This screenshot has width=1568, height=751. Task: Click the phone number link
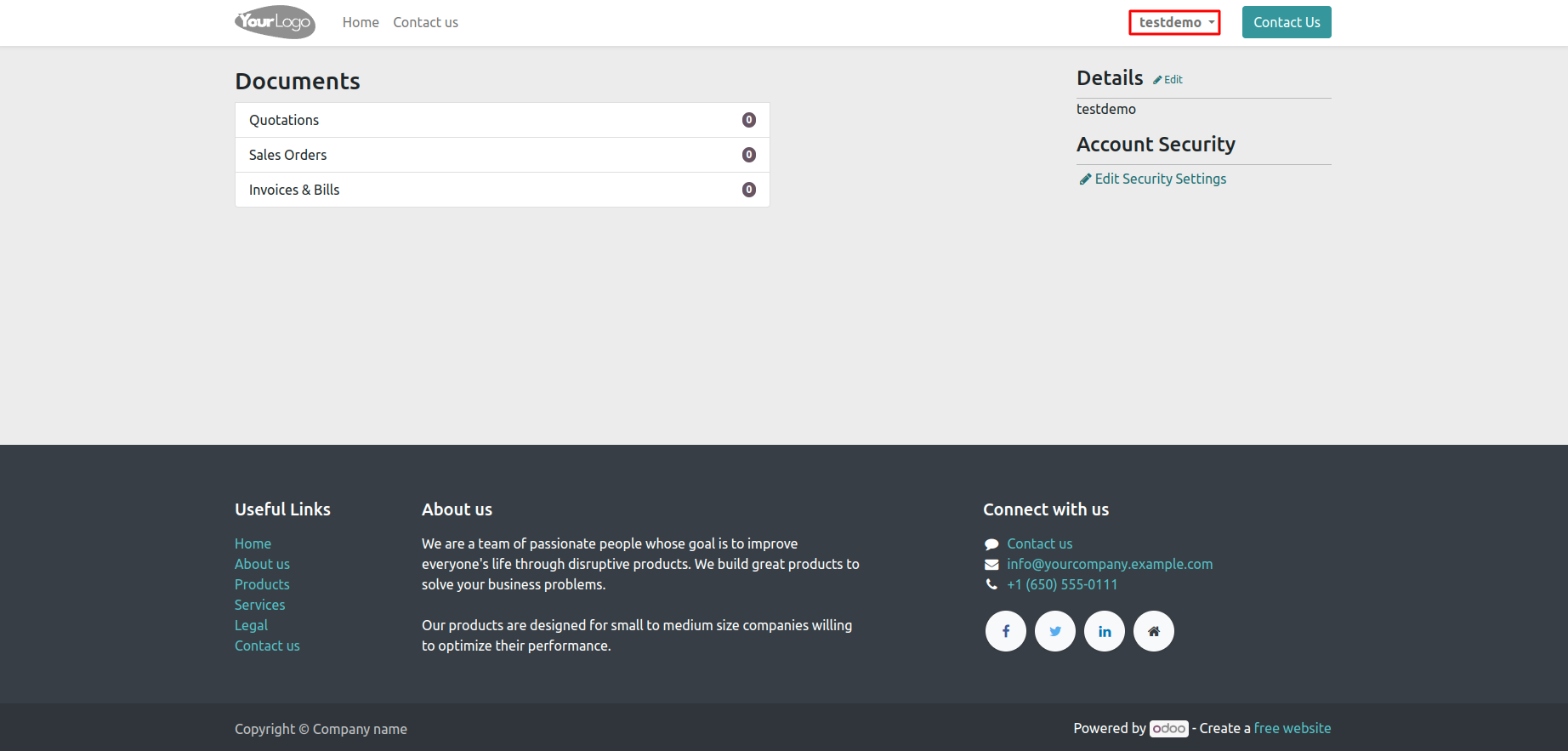point(1061,584)
